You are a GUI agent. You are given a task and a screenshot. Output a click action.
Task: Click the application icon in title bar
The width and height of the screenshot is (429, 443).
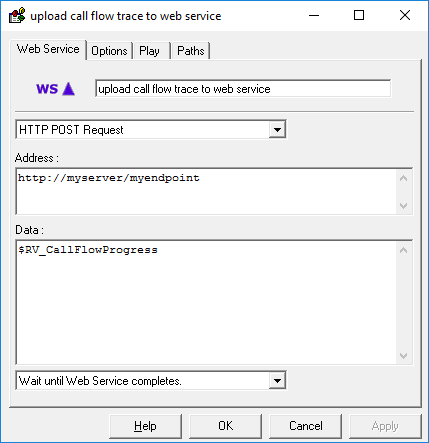click(x=17, y=15)
